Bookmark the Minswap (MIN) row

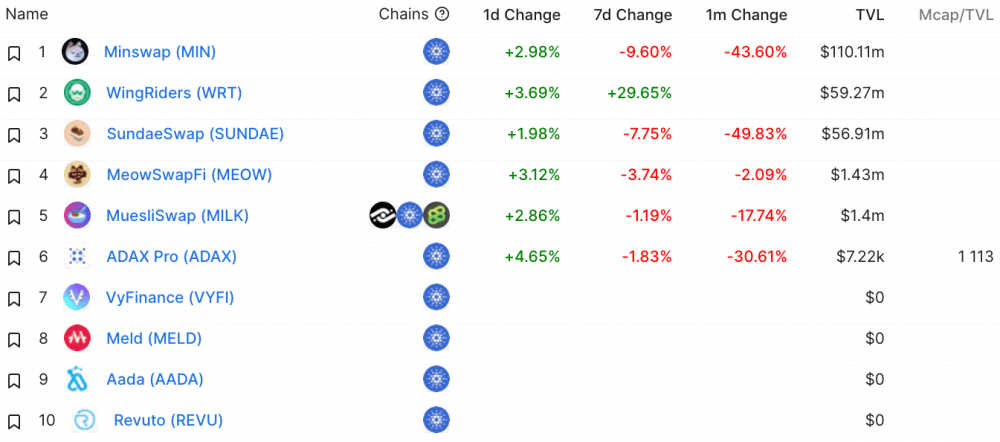tap(14, 53)
